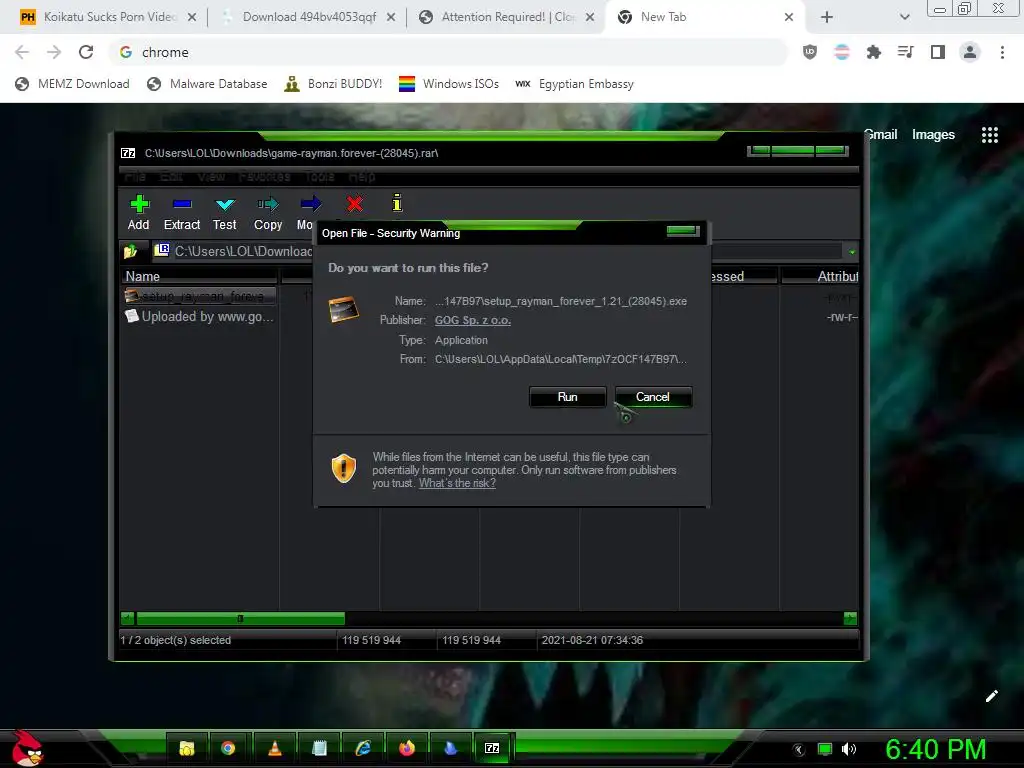This screenshot has height=768, width=1024.
Task: Click the yellow Info toolbar icon
Action: click(x=396, y=203)
